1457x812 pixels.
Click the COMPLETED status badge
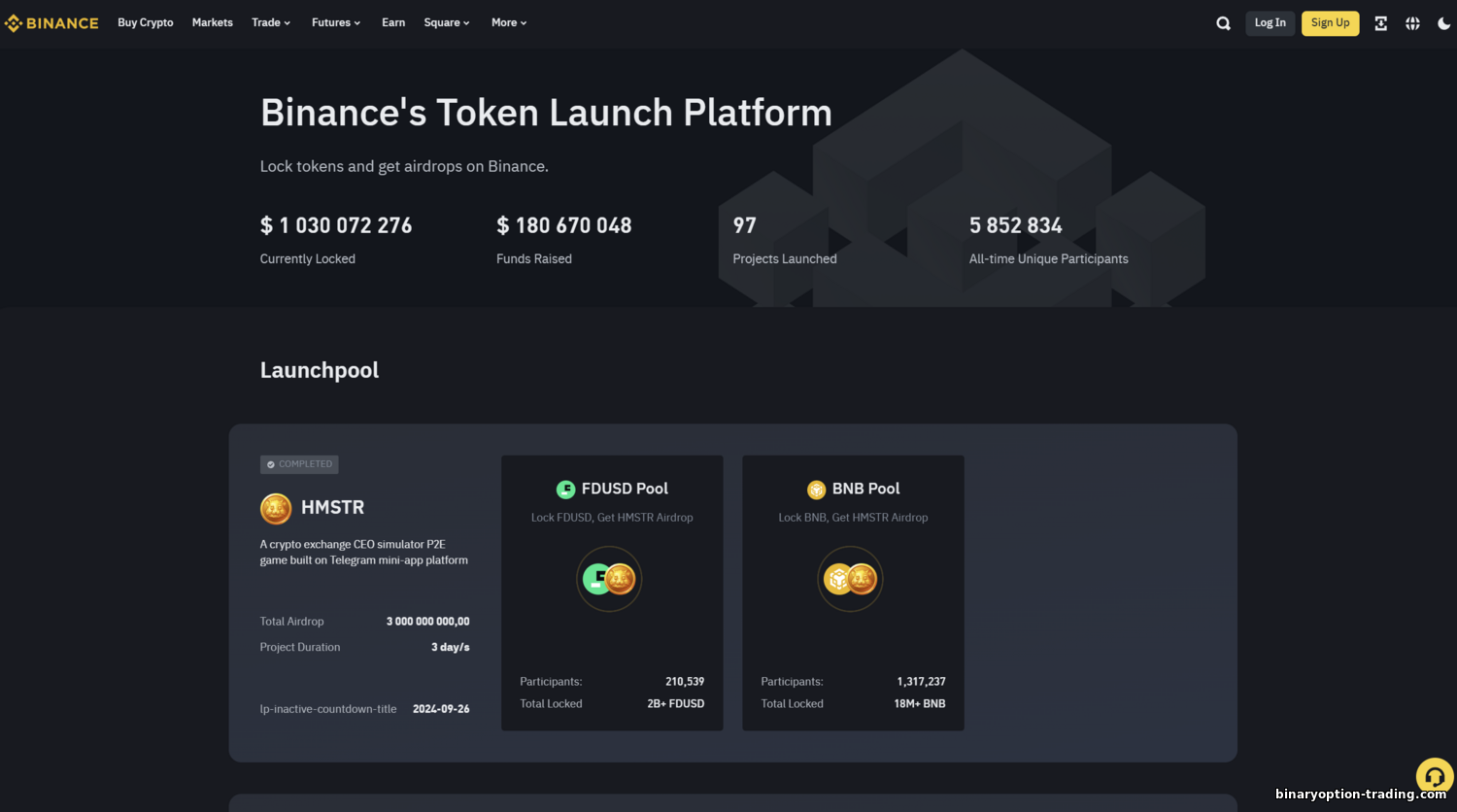click(x=299, y=464)
